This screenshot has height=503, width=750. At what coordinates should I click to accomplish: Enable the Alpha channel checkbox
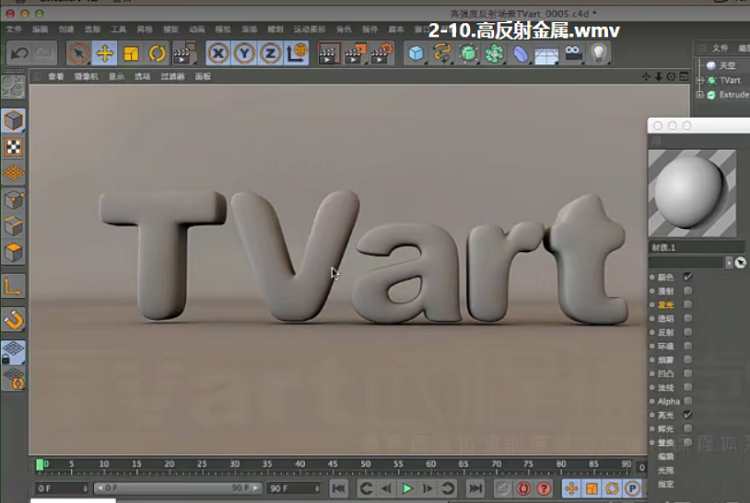click(688, 401)
